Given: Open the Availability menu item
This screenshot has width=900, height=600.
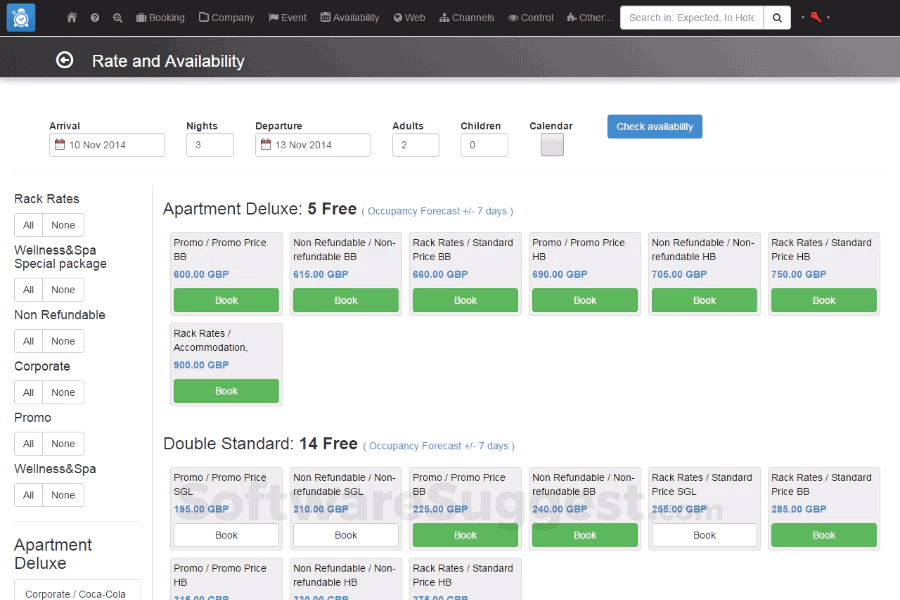Looking at the screenshot, I should [x=350, y=18].
